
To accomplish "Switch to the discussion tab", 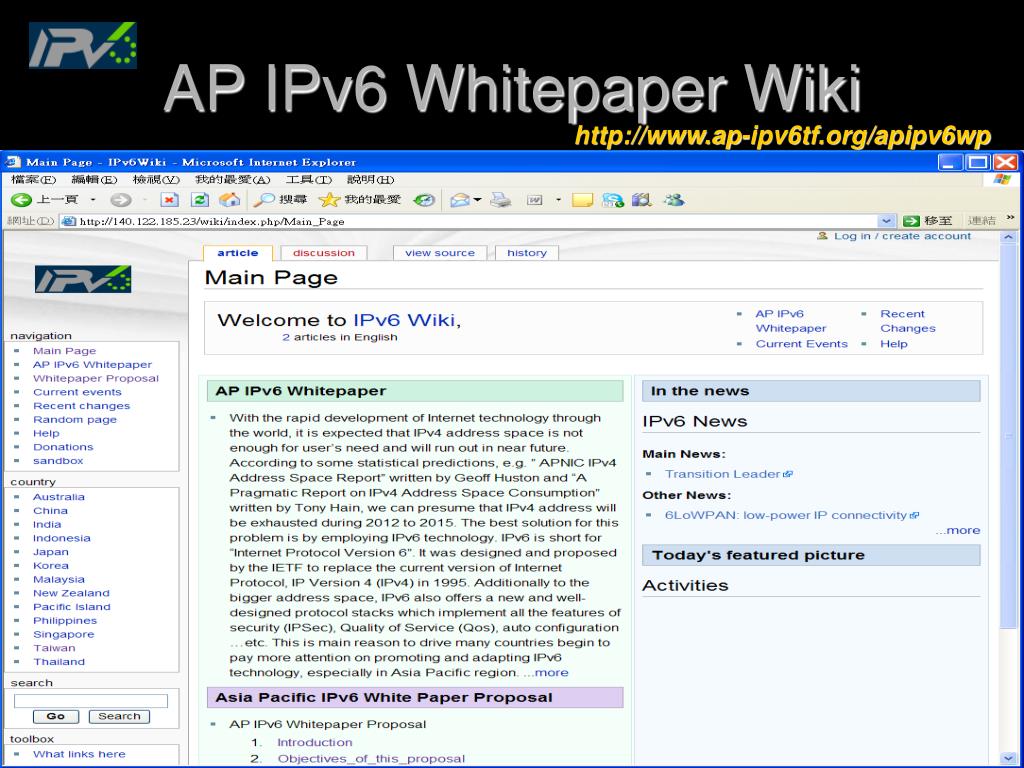I will [x=324, y=253].
